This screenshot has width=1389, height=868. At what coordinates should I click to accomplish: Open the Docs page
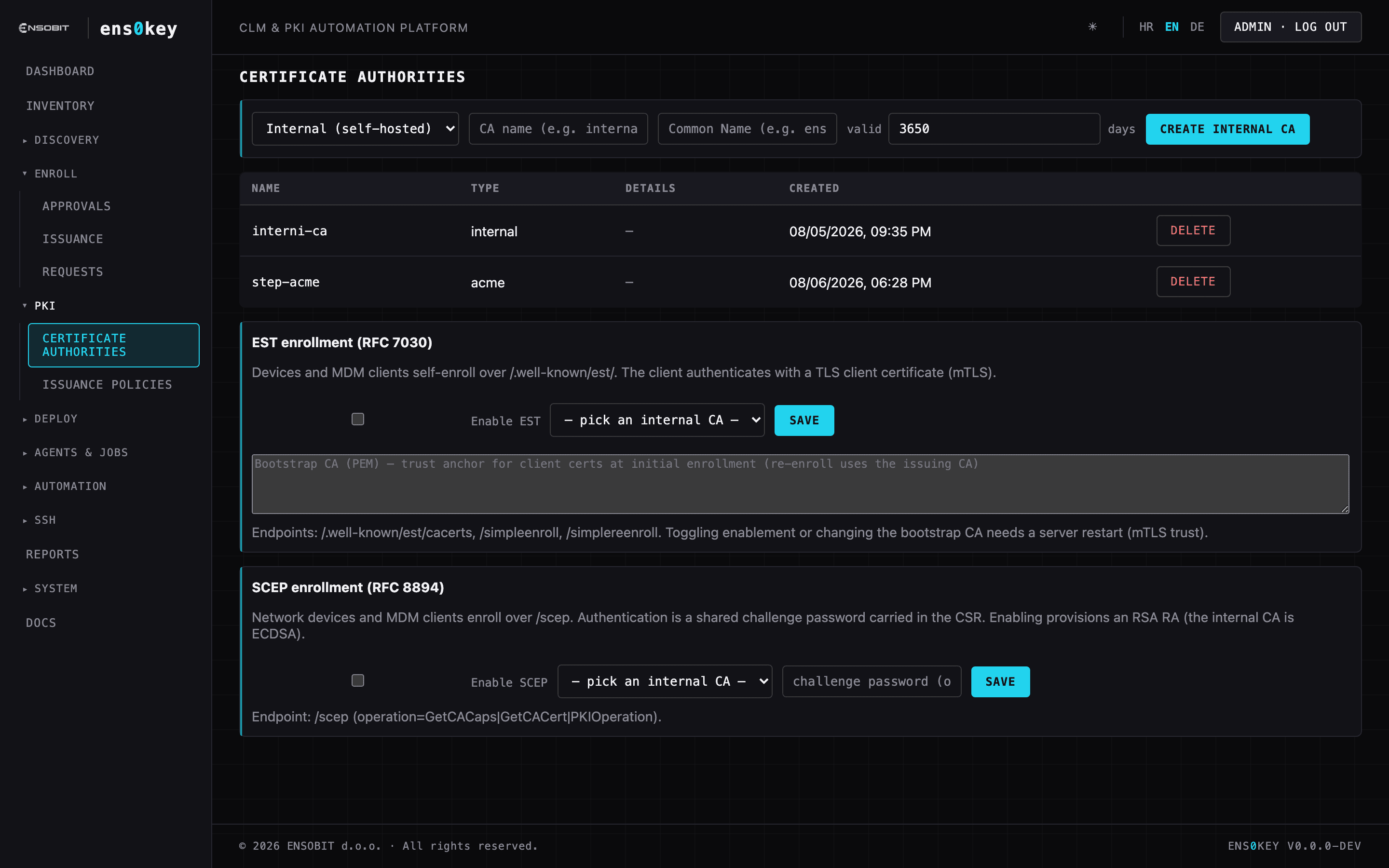click(x=41, y=623)
